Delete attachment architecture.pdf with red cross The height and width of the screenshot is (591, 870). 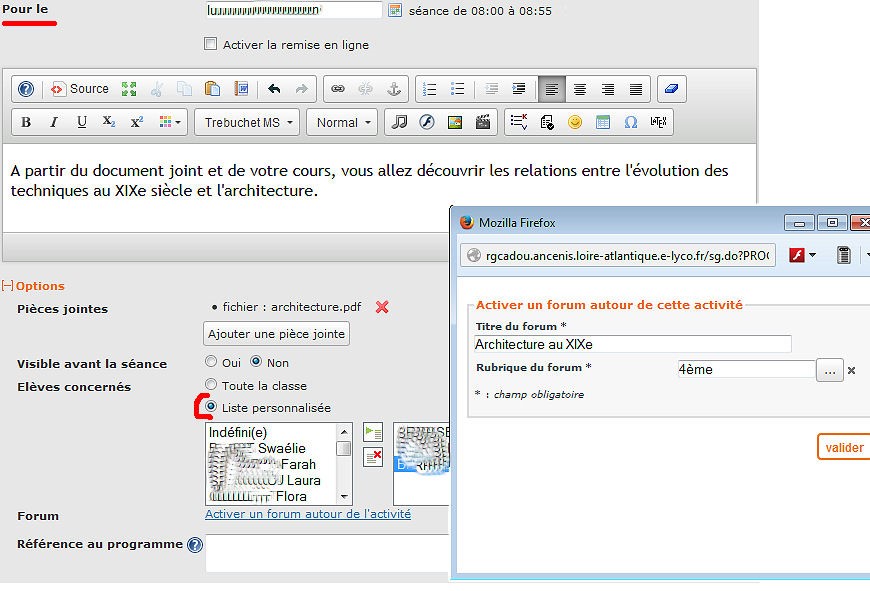click(382, 307)
